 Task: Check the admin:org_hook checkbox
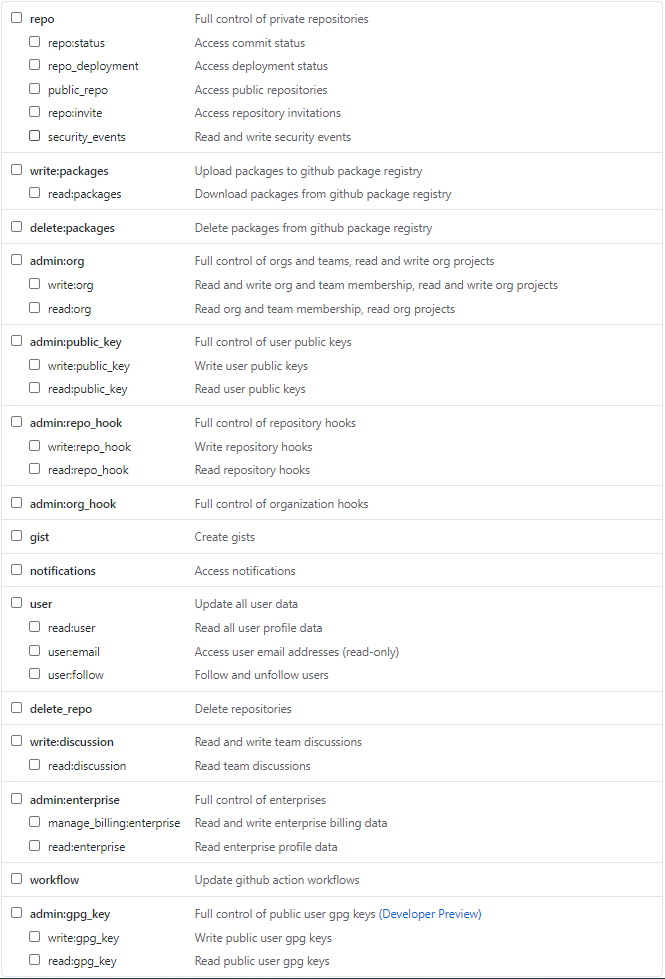tap(16, 502)
